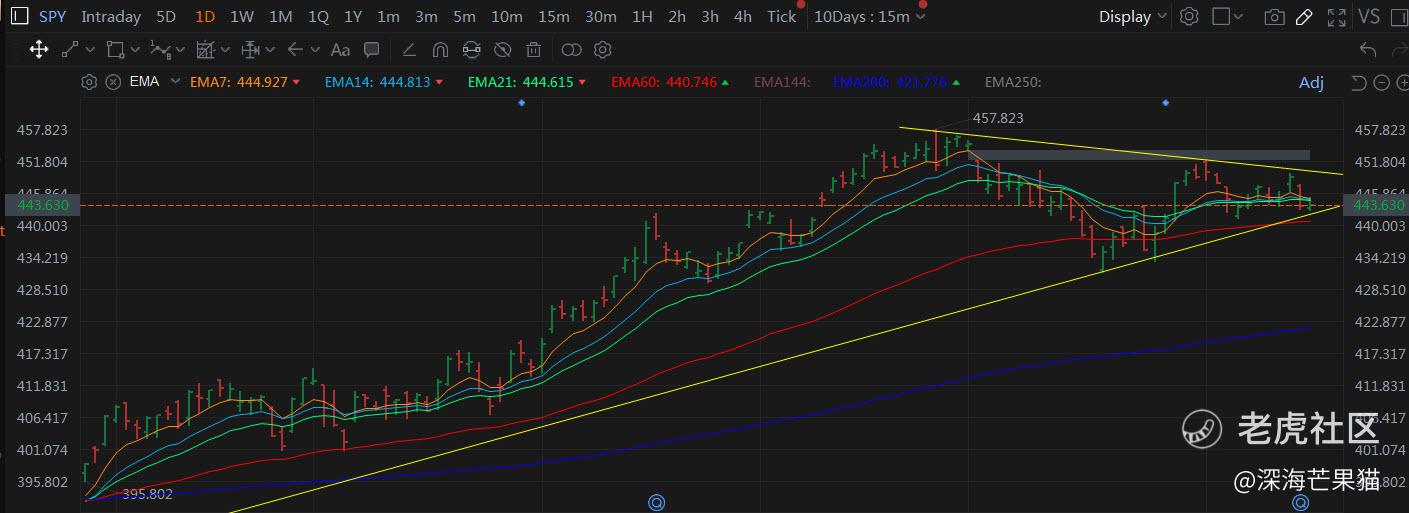Open drawing toolbar settings gear

point(602,49)
